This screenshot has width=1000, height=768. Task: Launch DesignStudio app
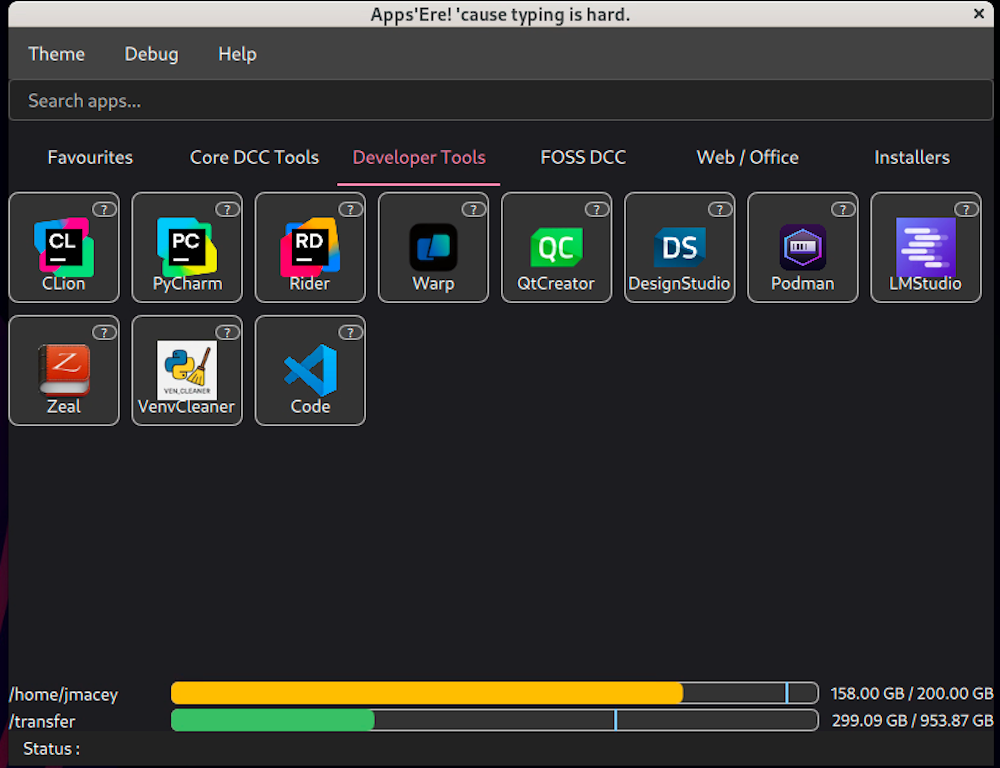679,248
